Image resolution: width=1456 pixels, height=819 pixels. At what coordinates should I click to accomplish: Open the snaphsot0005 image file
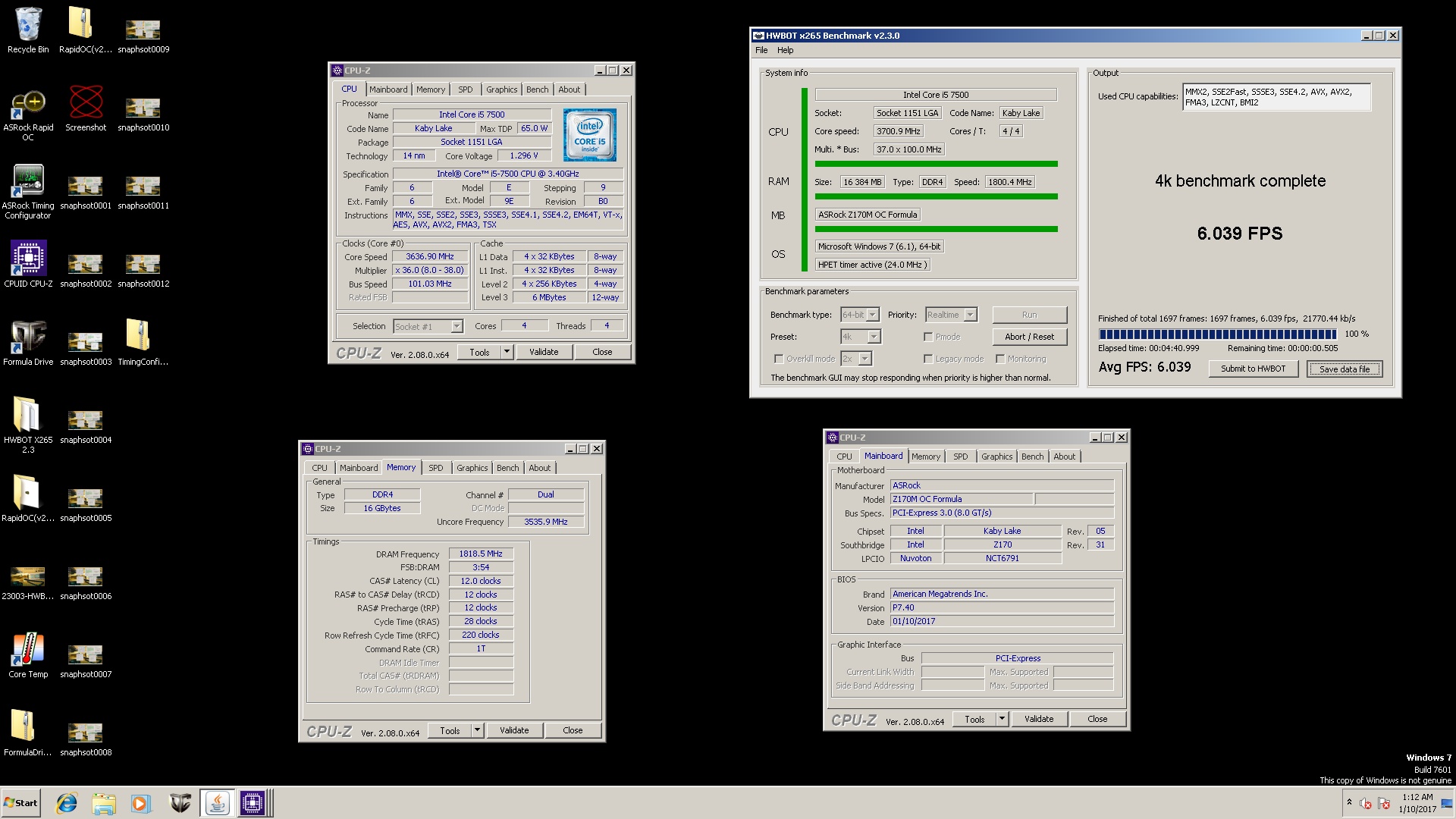coord(86,504)
